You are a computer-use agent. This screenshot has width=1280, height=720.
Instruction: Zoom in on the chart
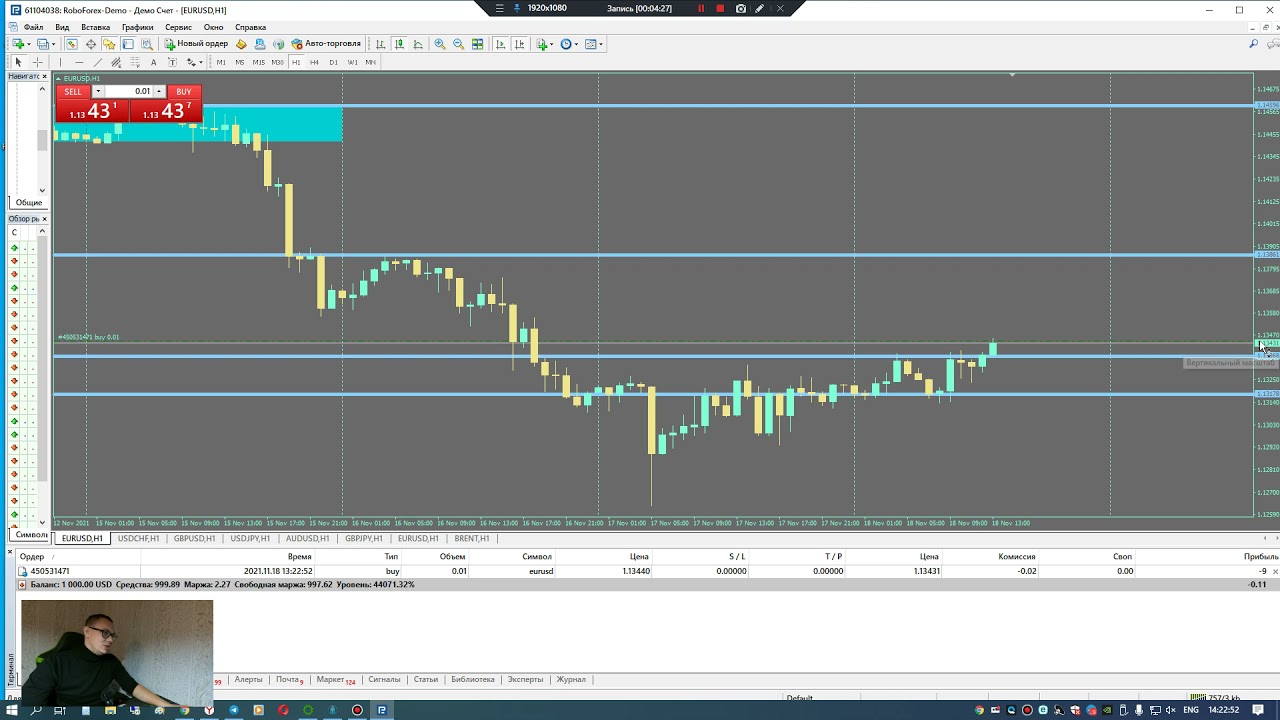coord(440,44)
